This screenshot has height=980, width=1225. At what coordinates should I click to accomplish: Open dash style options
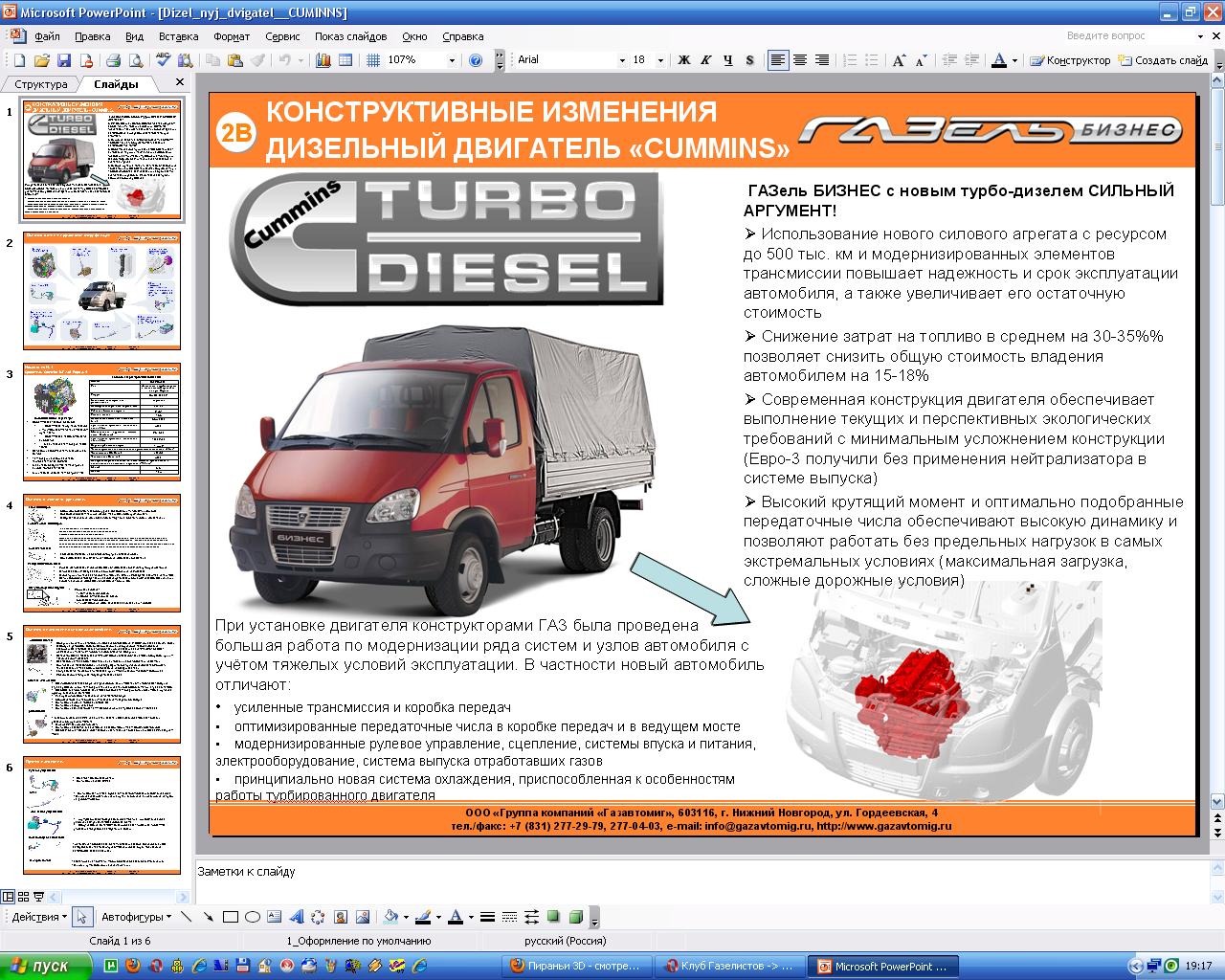[x=509, y=917]
